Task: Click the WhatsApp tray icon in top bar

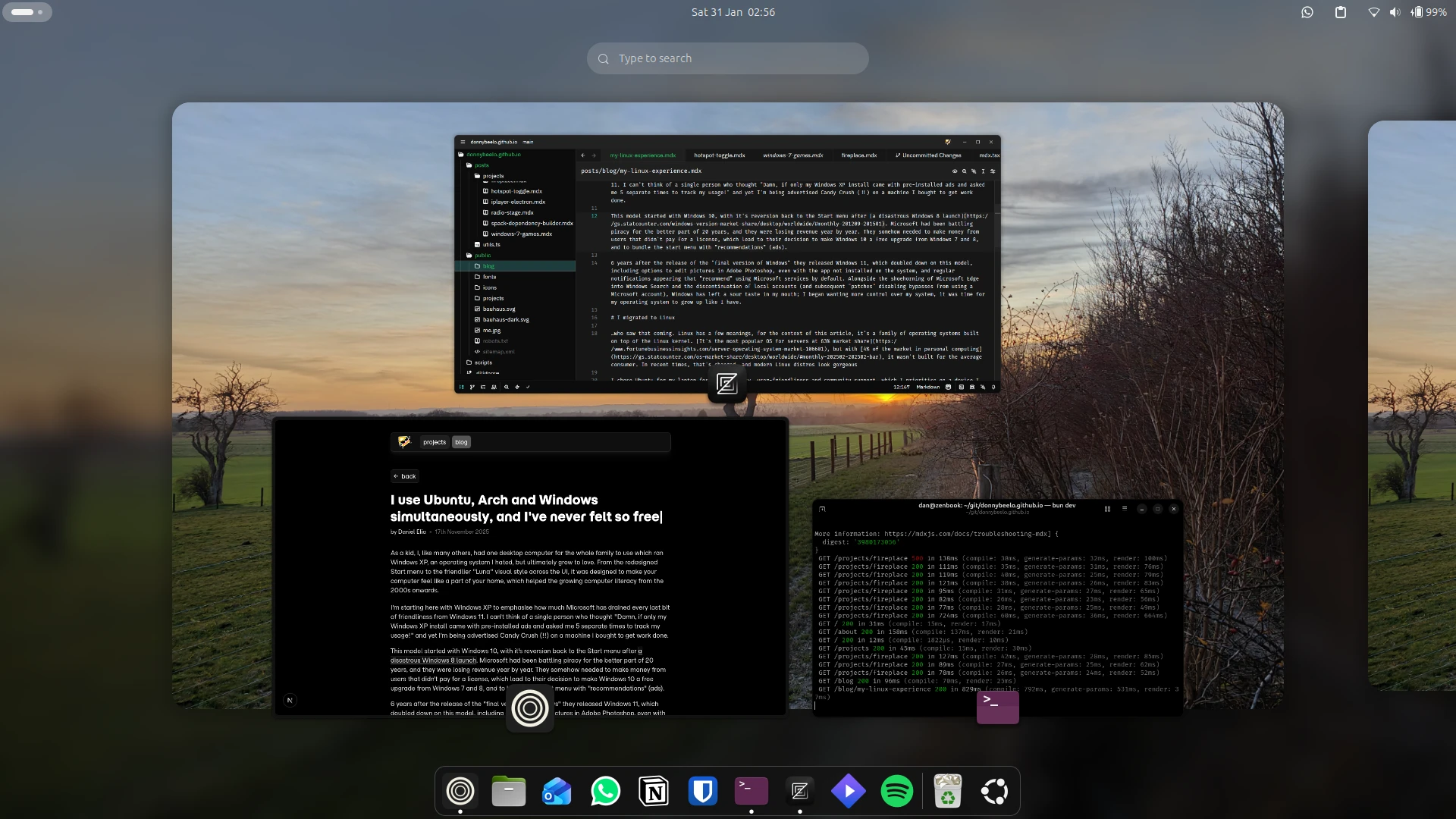Action: click(1307, 12)
